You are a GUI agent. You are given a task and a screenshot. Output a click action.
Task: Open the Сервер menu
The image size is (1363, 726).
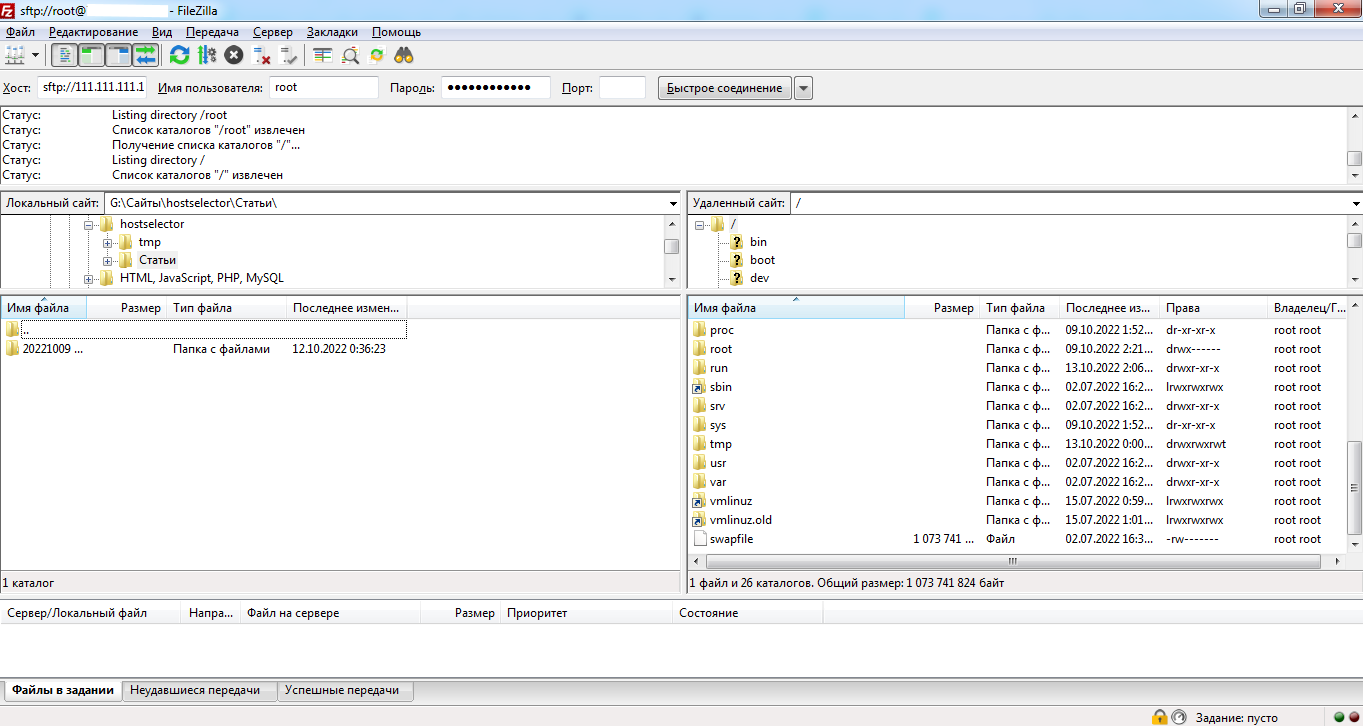(x=272, y=32)
